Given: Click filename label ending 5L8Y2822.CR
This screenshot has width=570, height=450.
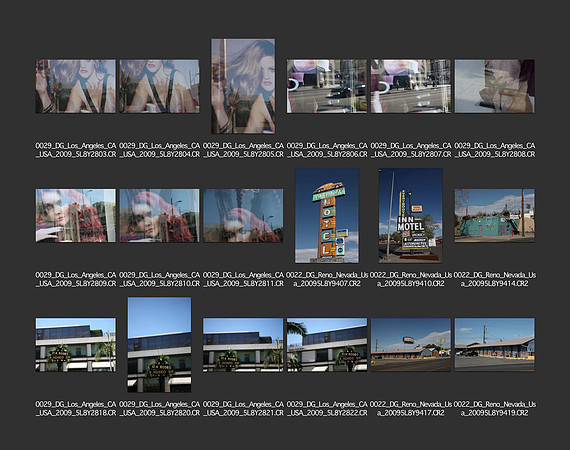Looking at the screenshot, I should (x=327, y=409).
